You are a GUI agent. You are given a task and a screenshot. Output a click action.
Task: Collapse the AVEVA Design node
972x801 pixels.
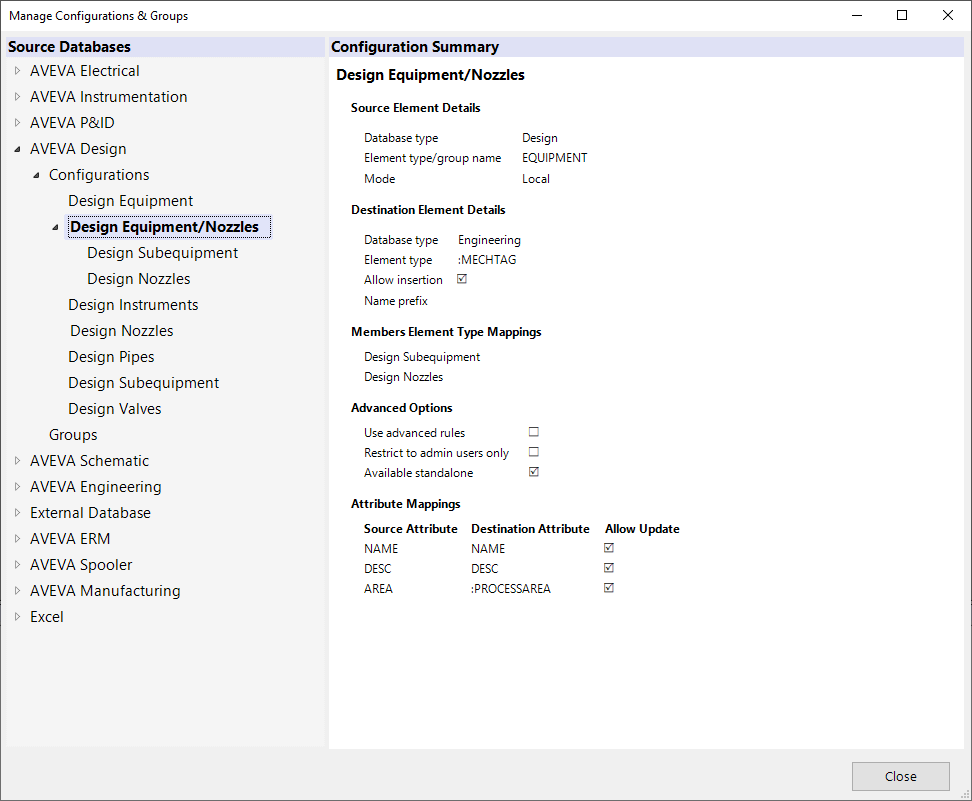[17, 149]
